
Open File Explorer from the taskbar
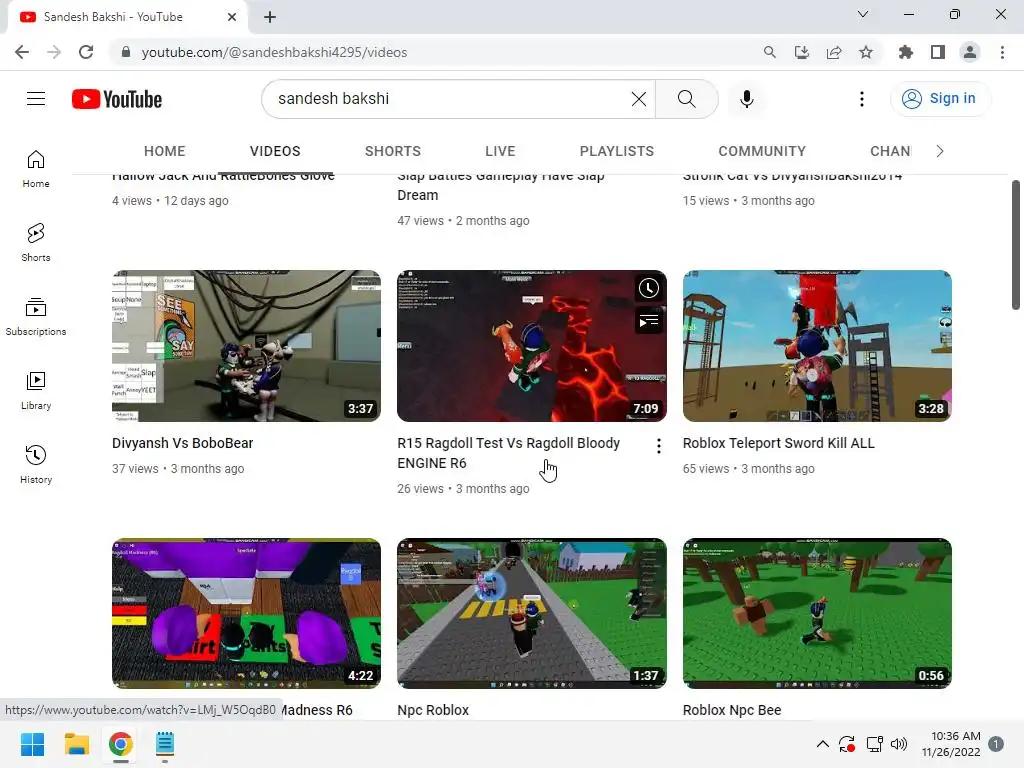tap(76, 744)
